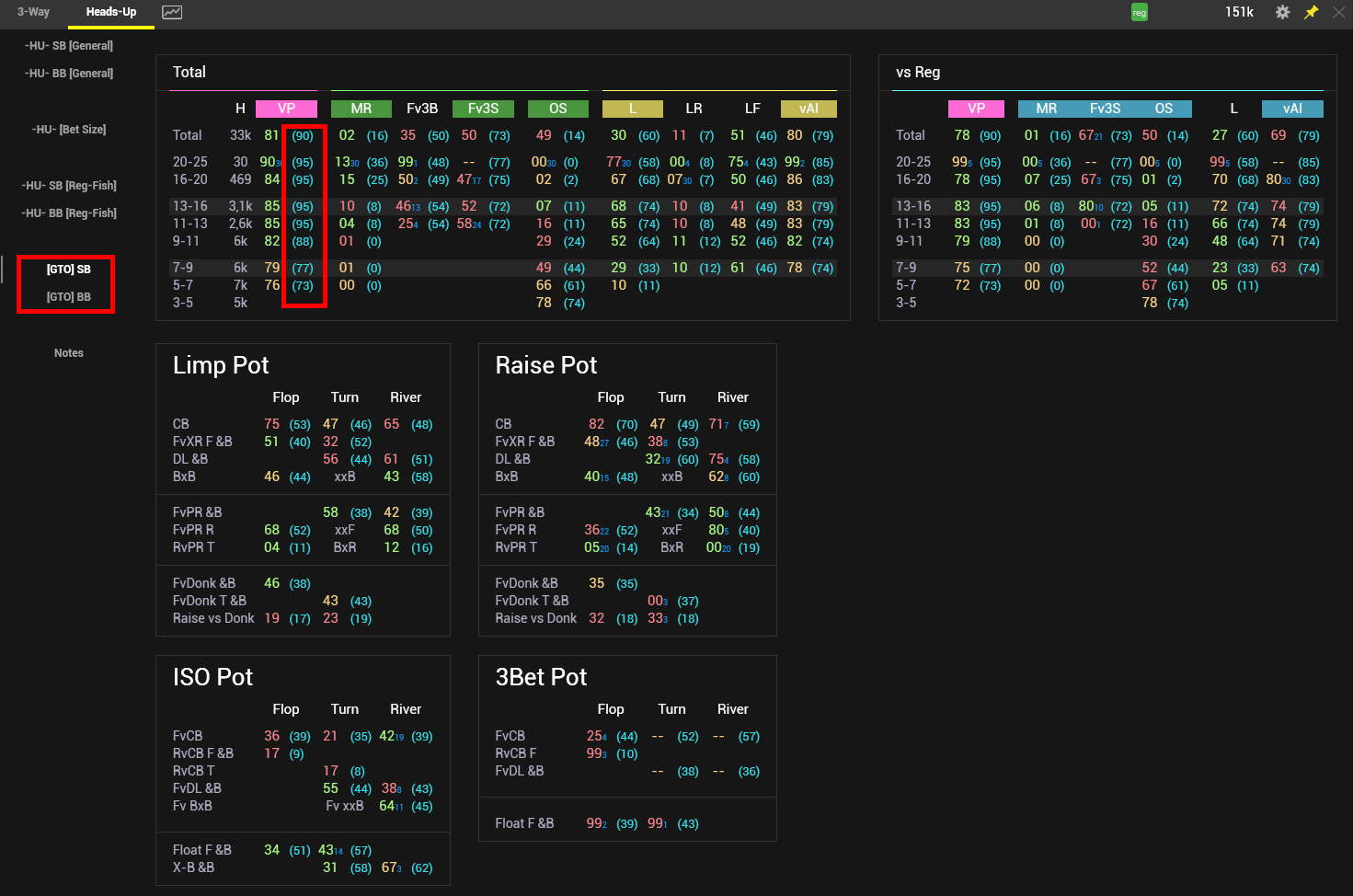Go to -HU- [Bet Size] section
1353x896 pixels.
point(69,130)
